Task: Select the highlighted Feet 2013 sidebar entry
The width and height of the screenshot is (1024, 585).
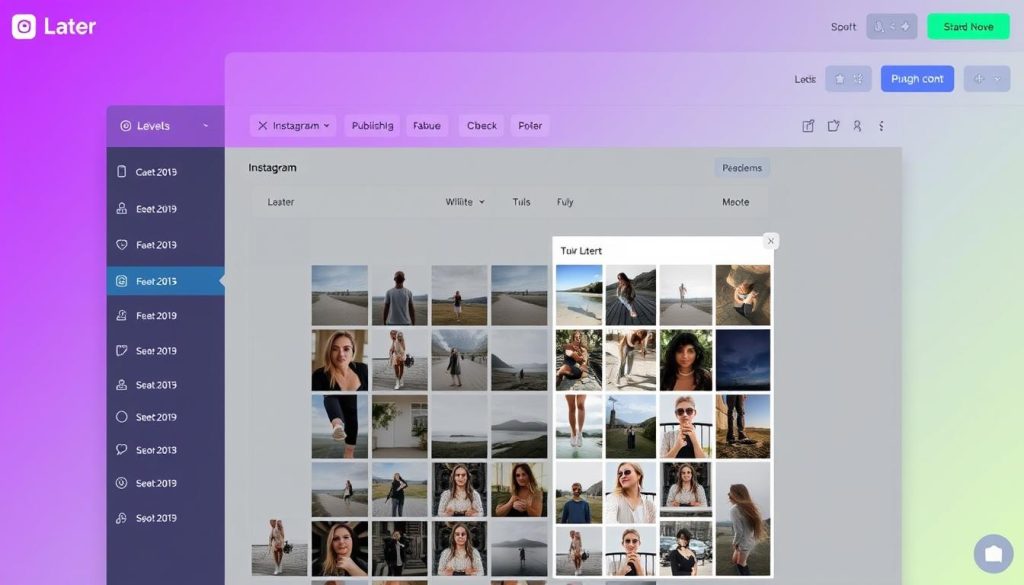Action: (165, 281)
